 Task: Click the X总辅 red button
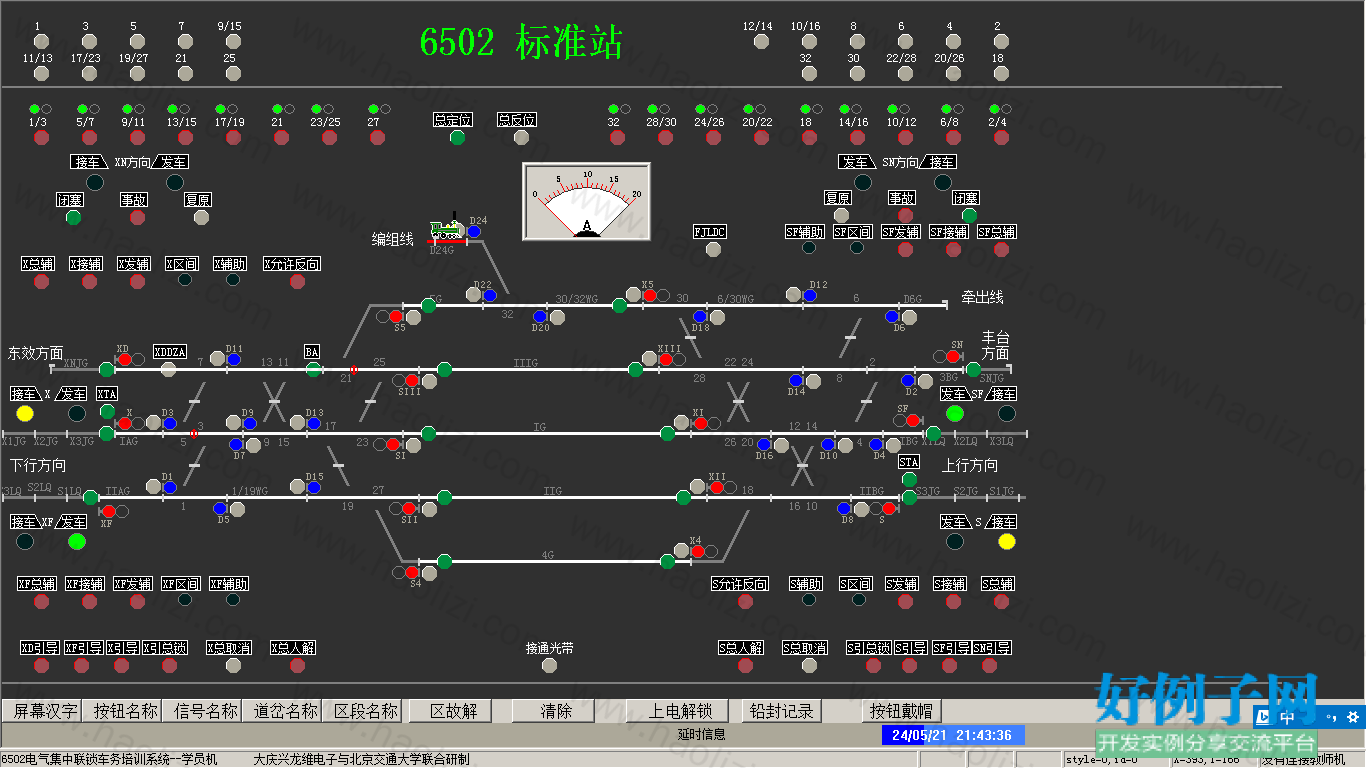click(41, 281)
